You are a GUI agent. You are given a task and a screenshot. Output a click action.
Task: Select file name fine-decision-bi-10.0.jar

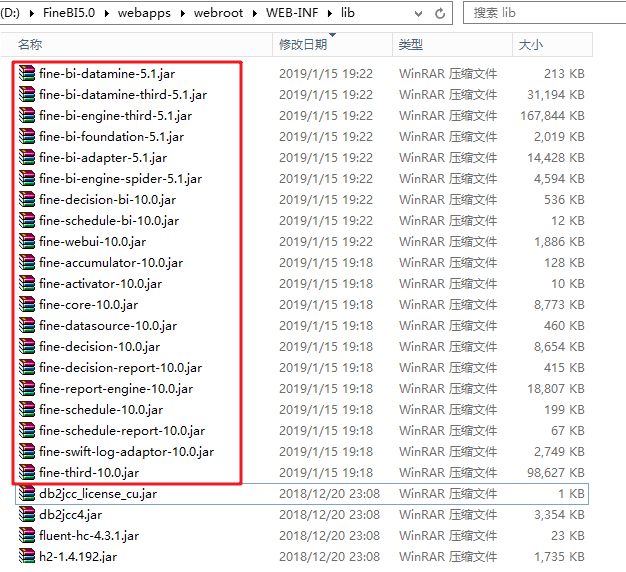(107, 200)
